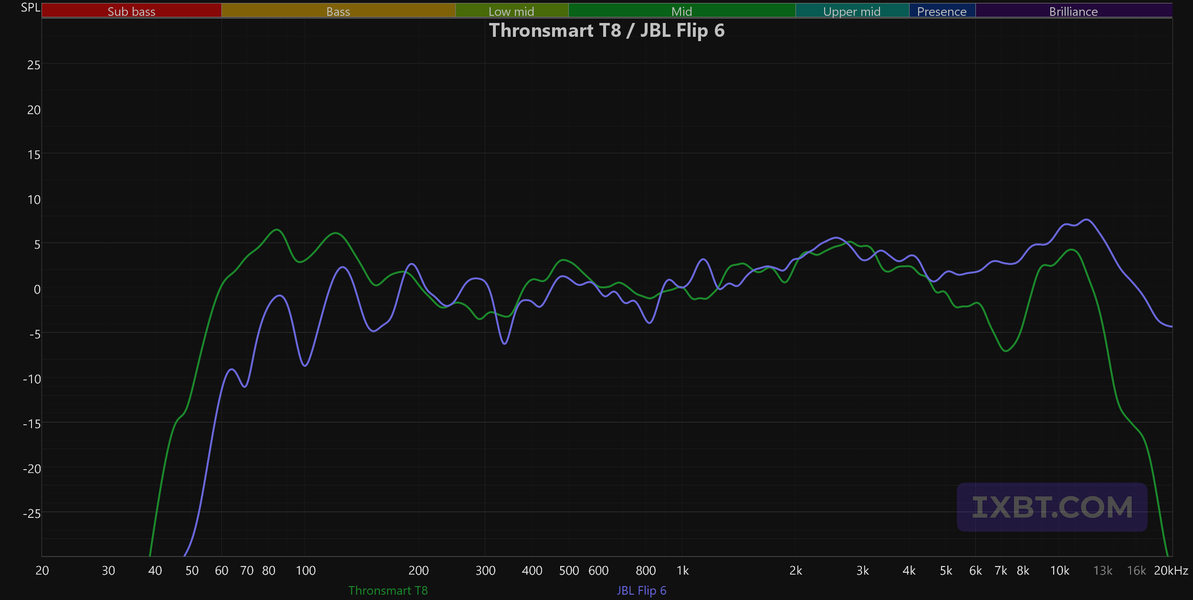
Task: Click the 500 tick on the frequency axis
Action: pos(568,570)
